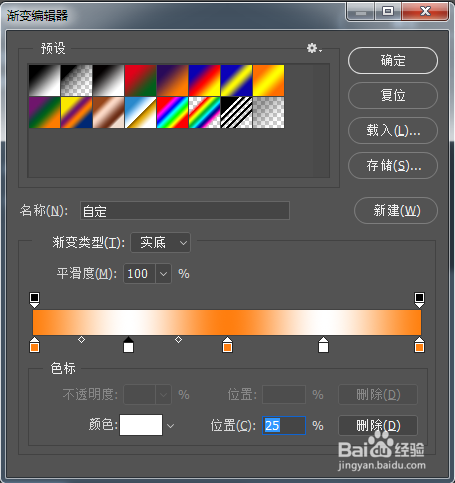This screenshot has width=455, height=483.
Task: Maximize the 渐变编辑器 window
Action: (388, 12)
